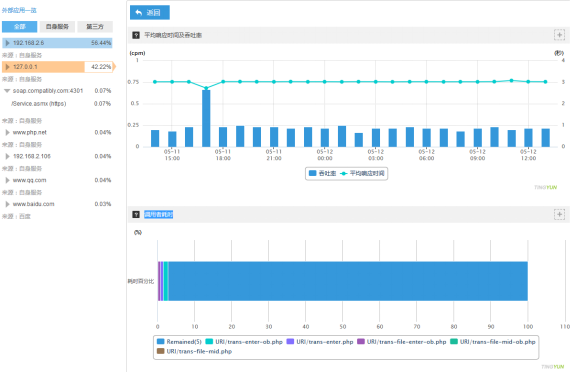Toggle Remained(5) series in legend
This screenshot has width=576, height=372.
click(x=179, y=342)
